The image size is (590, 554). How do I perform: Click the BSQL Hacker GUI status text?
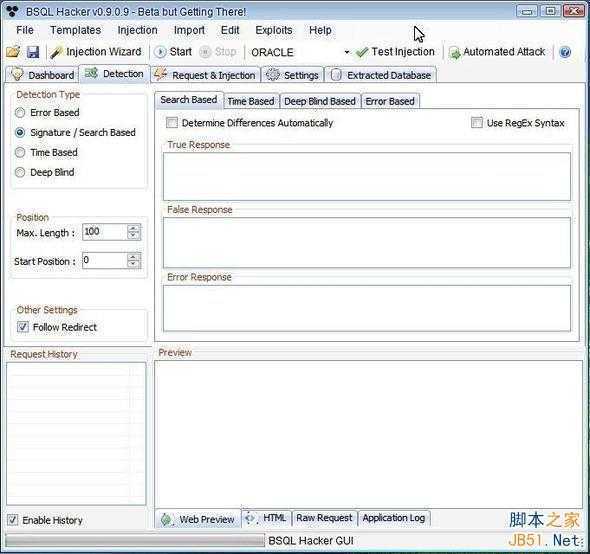pos(311,541)
